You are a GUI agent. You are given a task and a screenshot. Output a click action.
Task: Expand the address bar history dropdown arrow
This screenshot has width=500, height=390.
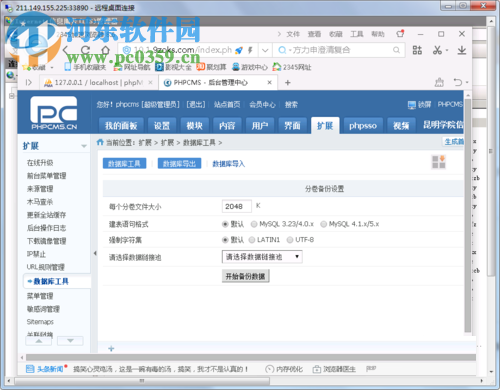(x=265, y=50)
